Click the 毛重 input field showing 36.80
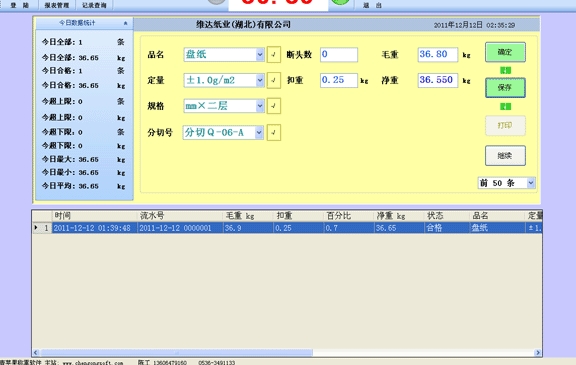The height and width of the screenshot is (365, 576). pyautogui.click(x=438, y=54)
